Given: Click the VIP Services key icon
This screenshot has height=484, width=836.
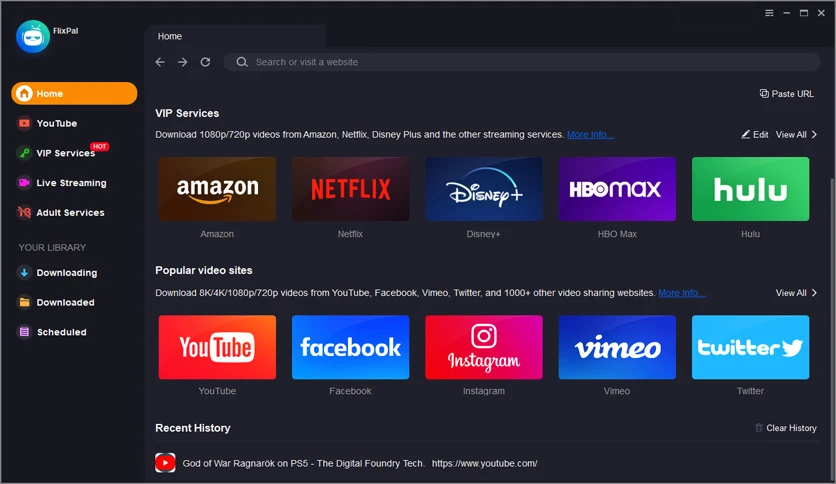Looking at the screenshot, I should (x=24, y=153).
